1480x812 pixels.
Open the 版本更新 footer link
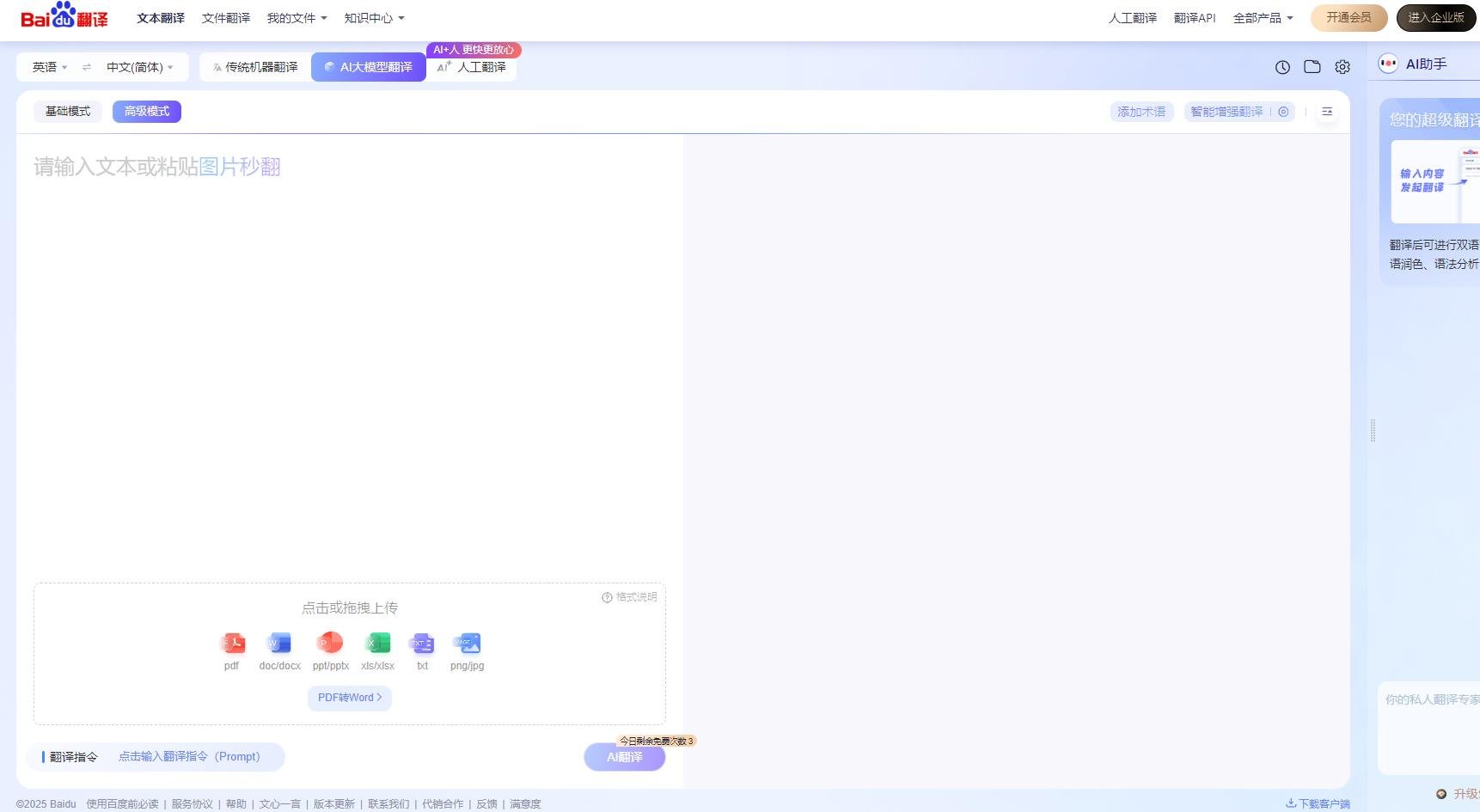[x=334, y=804]
